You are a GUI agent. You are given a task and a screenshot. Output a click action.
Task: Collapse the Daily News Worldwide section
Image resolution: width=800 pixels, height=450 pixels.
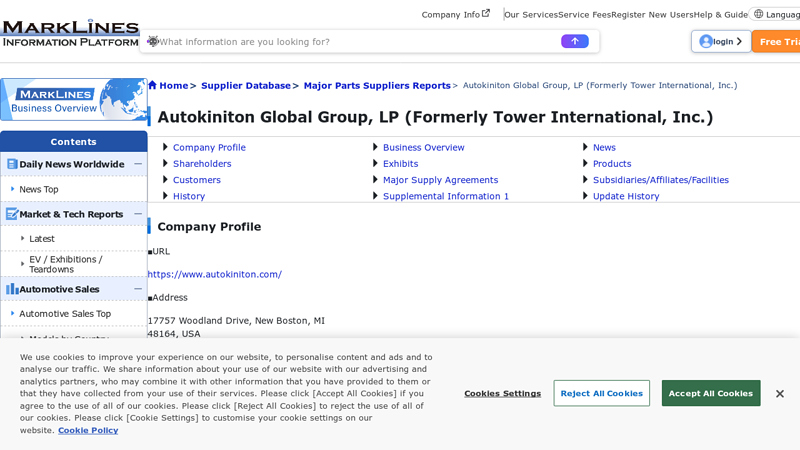[138, 164]
